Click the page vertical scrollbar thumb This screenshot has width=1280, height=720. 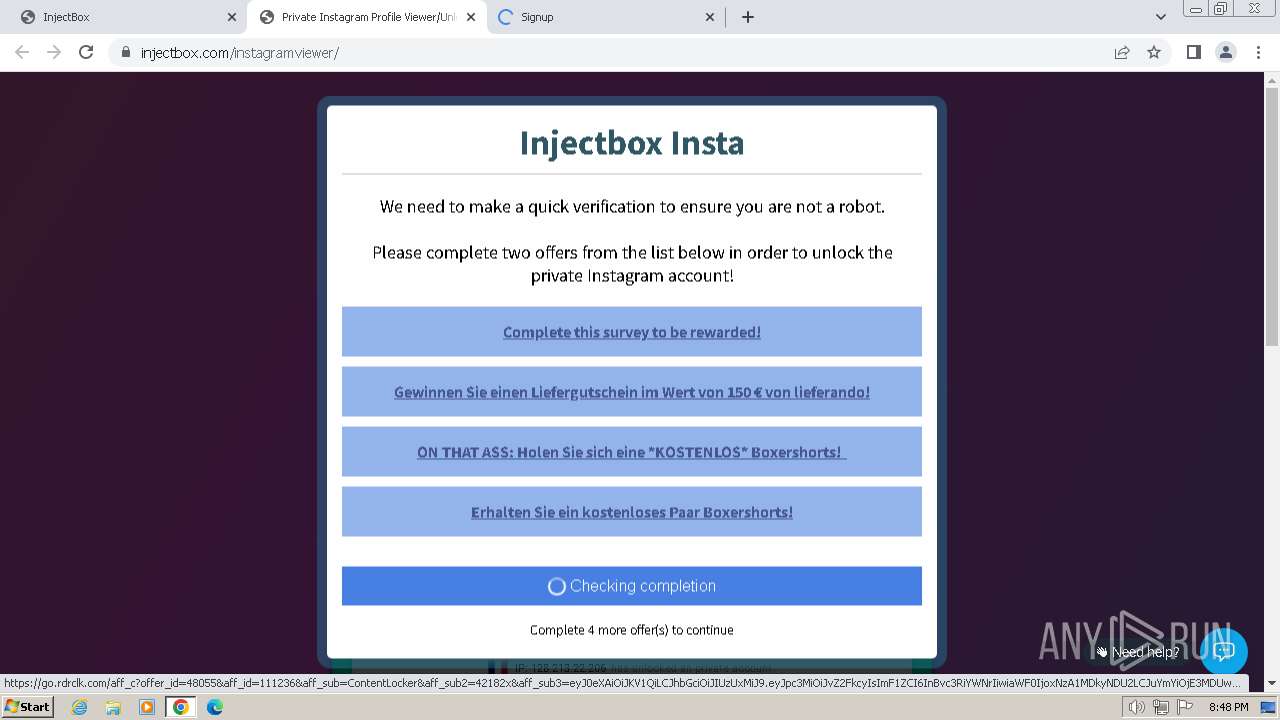pyautogui.click(x=1272, y=217)
